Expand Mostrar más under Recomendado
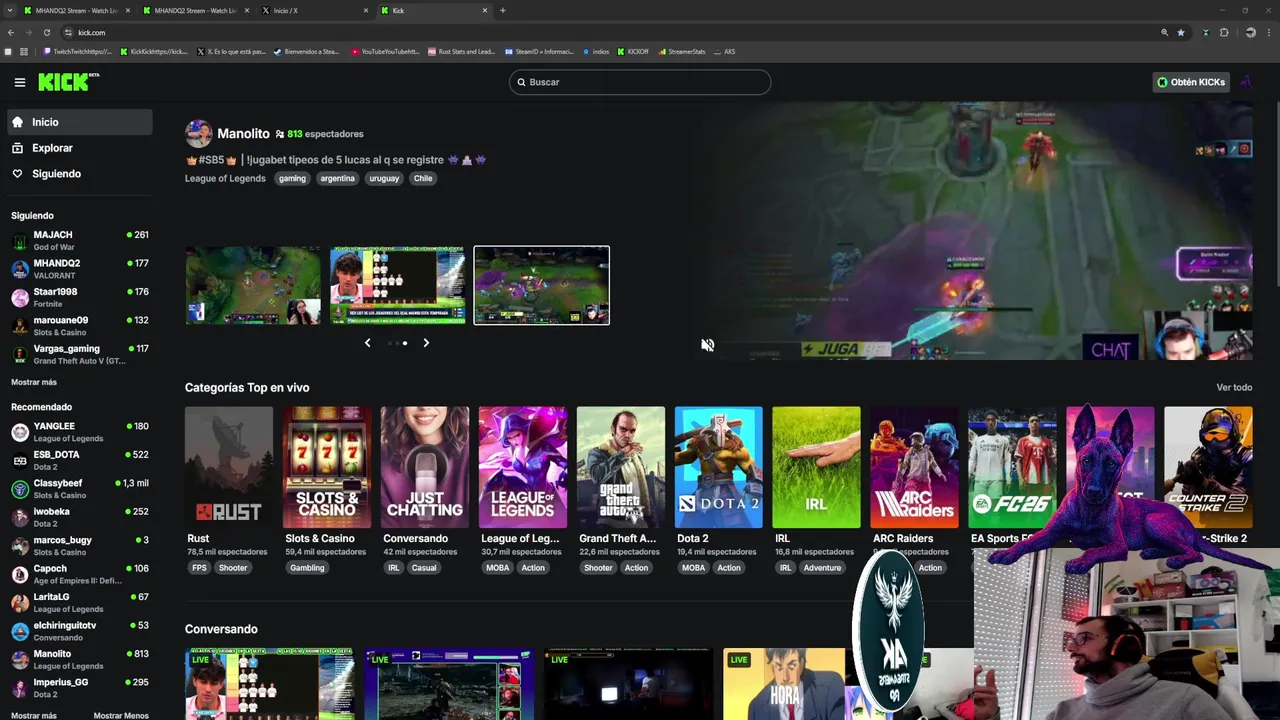This screenshot has width=1280, height=720. pyautogui.click(x=34, y=716)
